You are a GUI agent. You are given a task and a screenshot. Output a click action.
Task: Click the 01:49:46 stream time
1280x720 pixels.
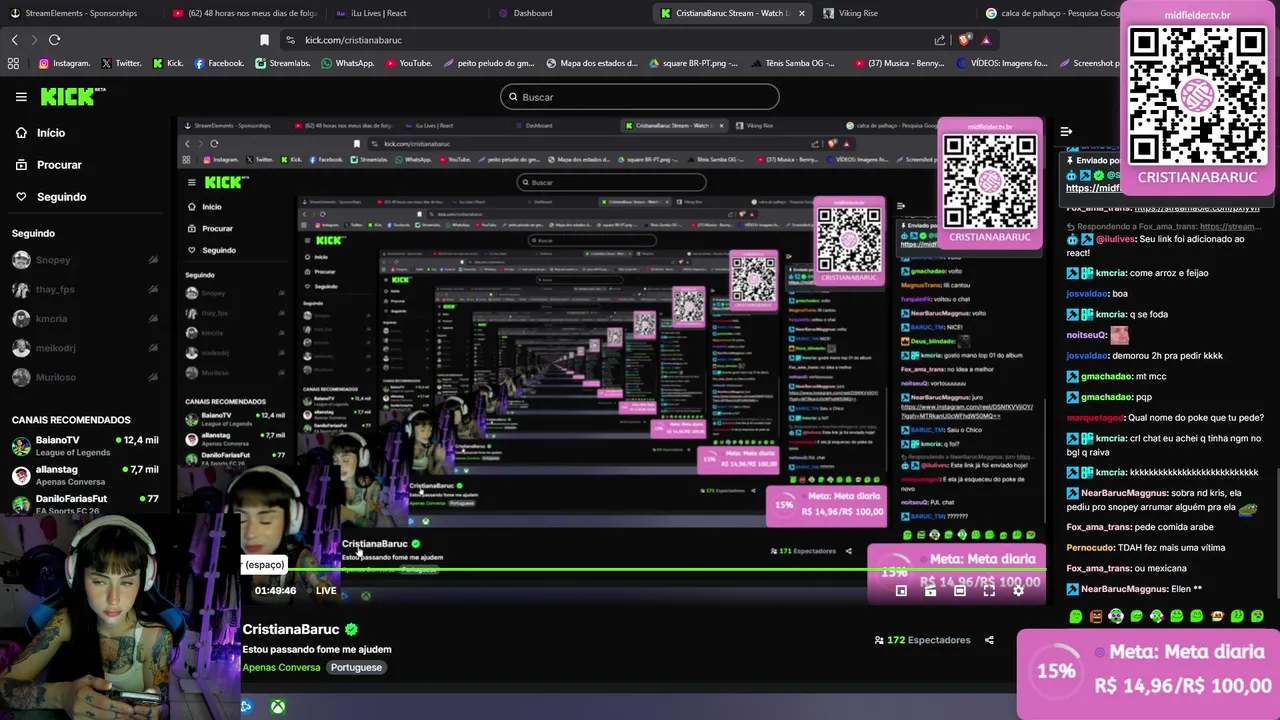[275, 591]
